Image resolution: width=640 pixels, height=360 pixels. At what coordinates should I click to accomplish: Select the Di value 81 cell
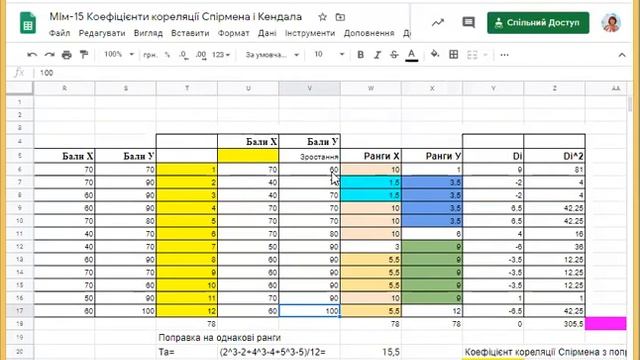point(554,169)
